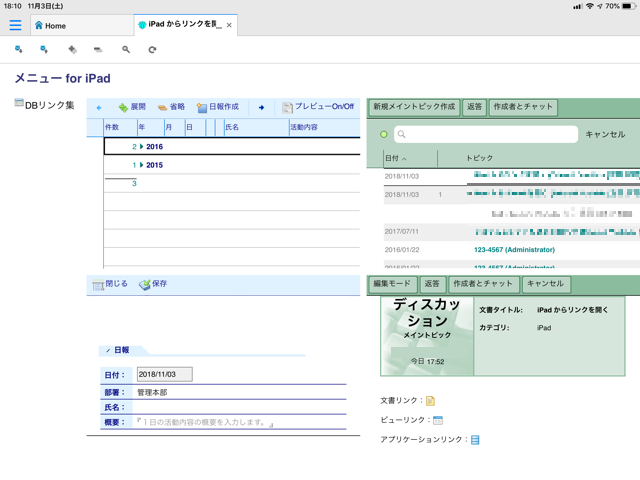Open the topic dated 2017/07/11
Viewport: 640px width, 480px height.
pyautogui.click(x=512, y=231)
